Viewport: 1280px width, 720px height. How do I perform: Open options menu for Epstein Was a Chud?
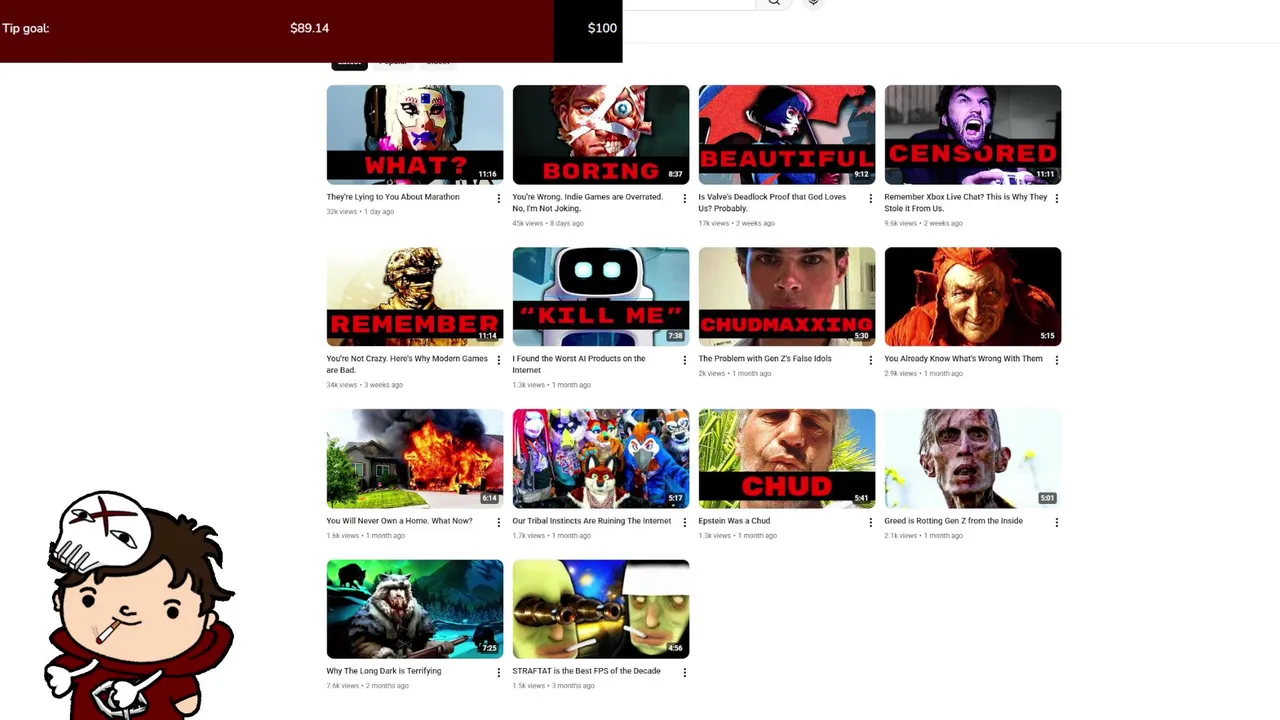tap(870, 522)
